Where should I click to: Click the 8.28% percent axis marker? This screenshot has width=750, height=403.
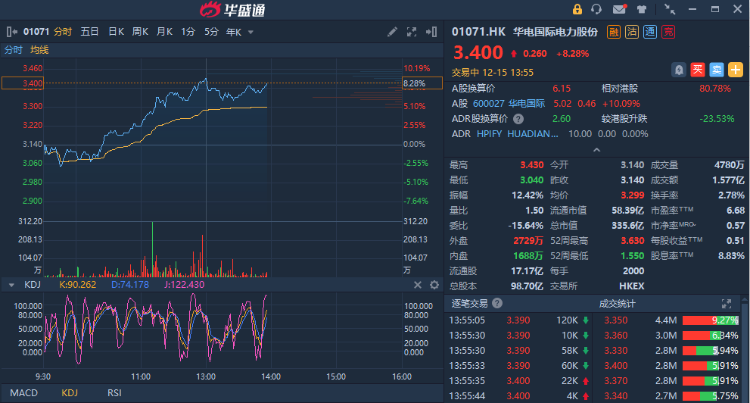click(422, 83)
